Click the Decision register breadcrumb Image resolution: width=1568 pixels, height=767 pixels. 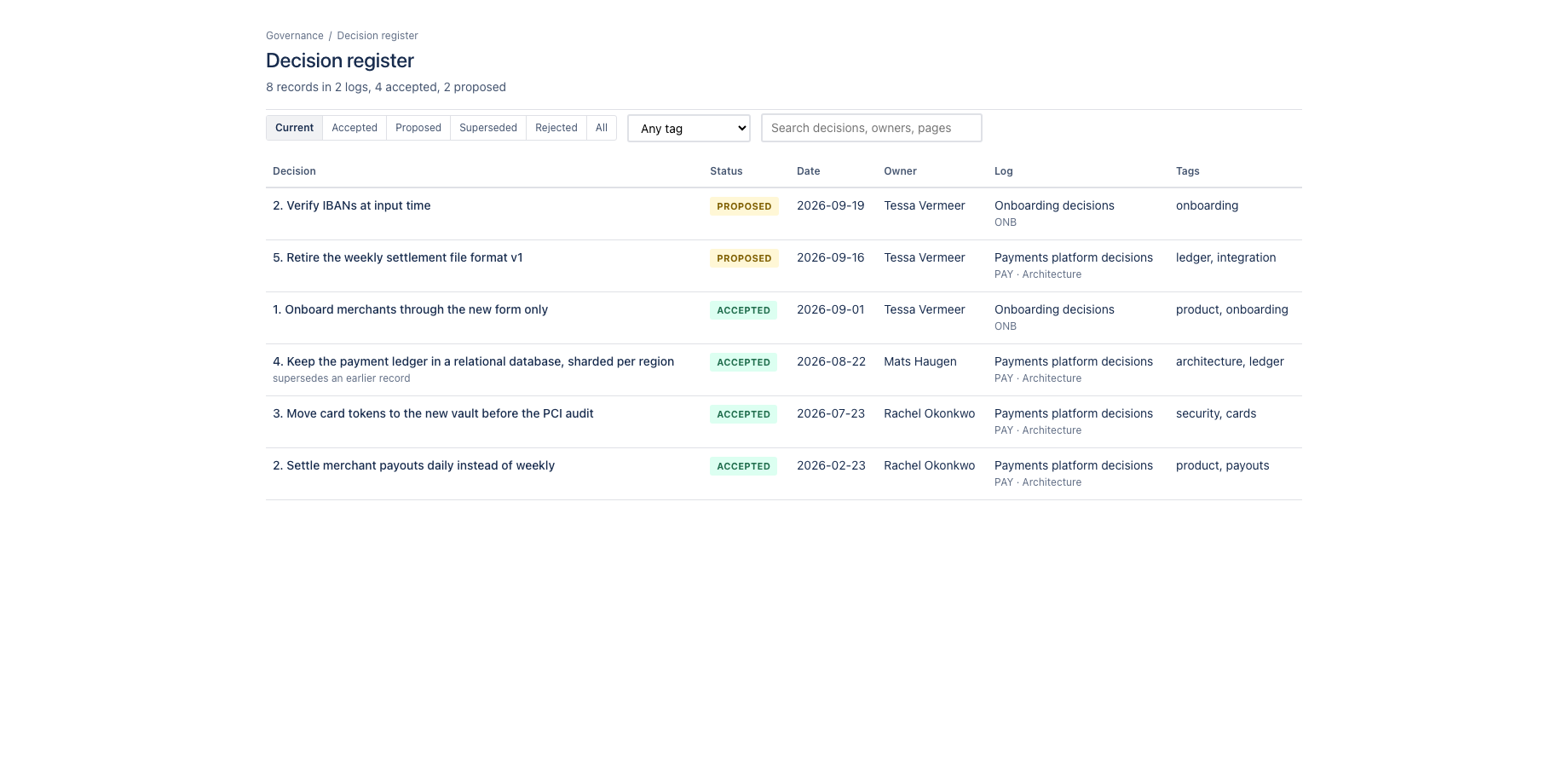(378, 36)
